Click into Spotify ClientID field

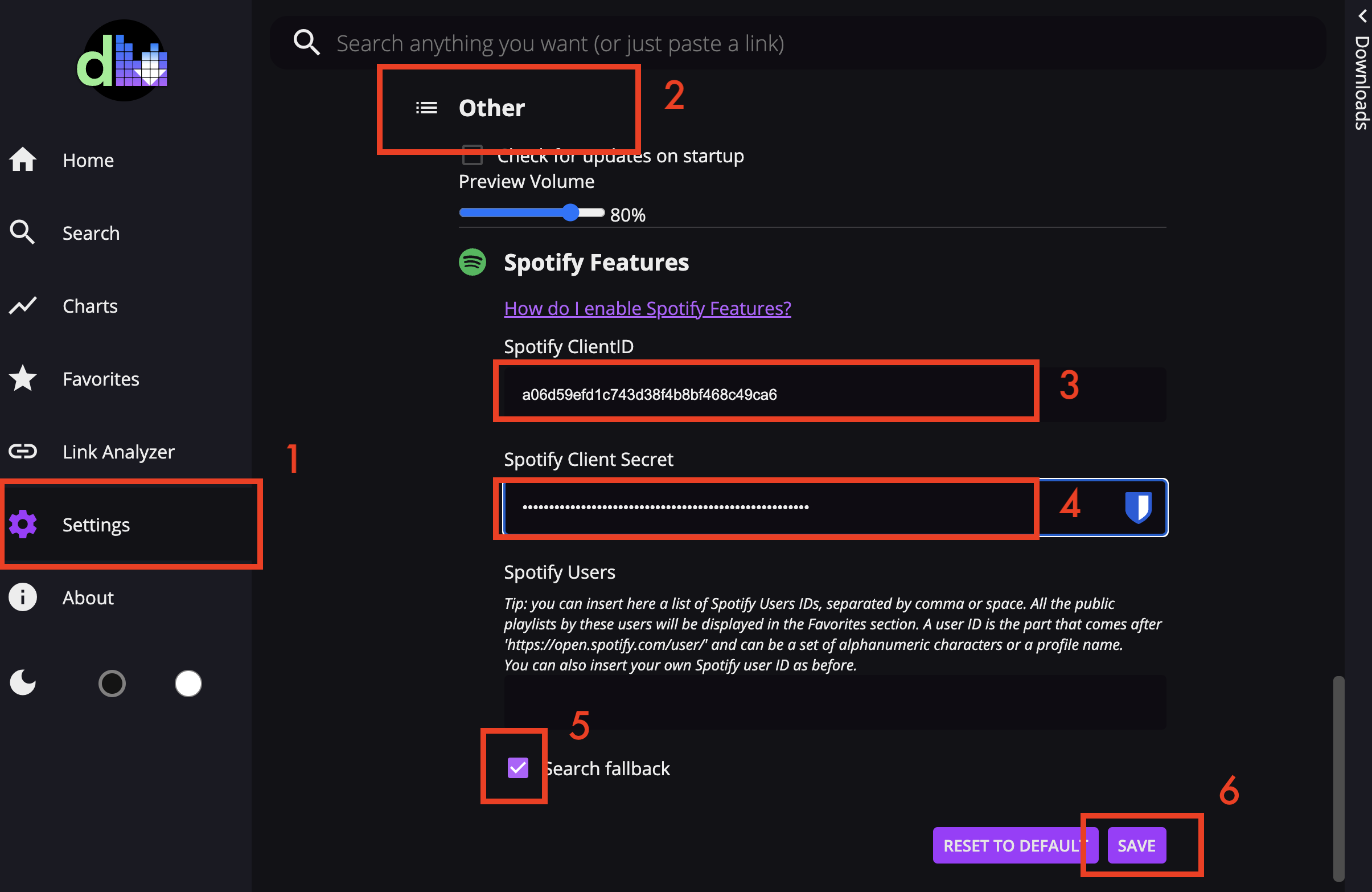coord(835,394)
